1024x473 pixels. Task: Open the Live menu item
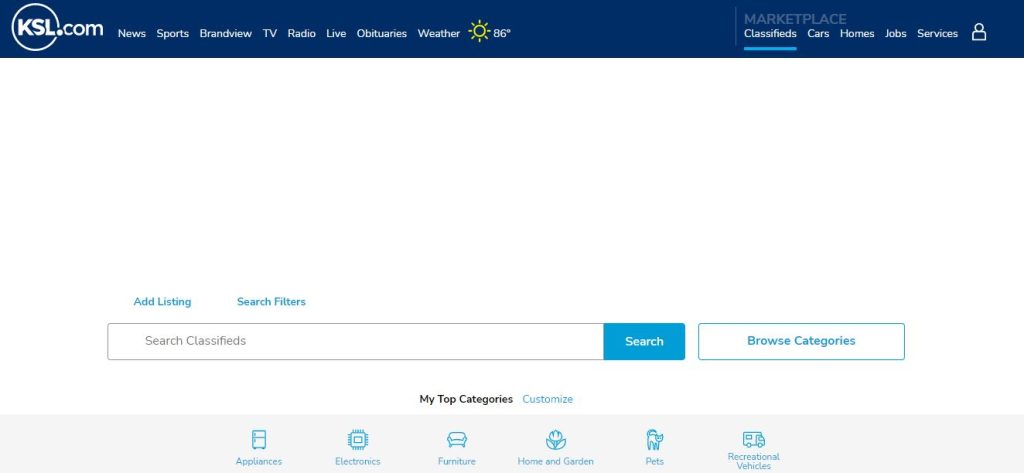[x=336, y=33]
